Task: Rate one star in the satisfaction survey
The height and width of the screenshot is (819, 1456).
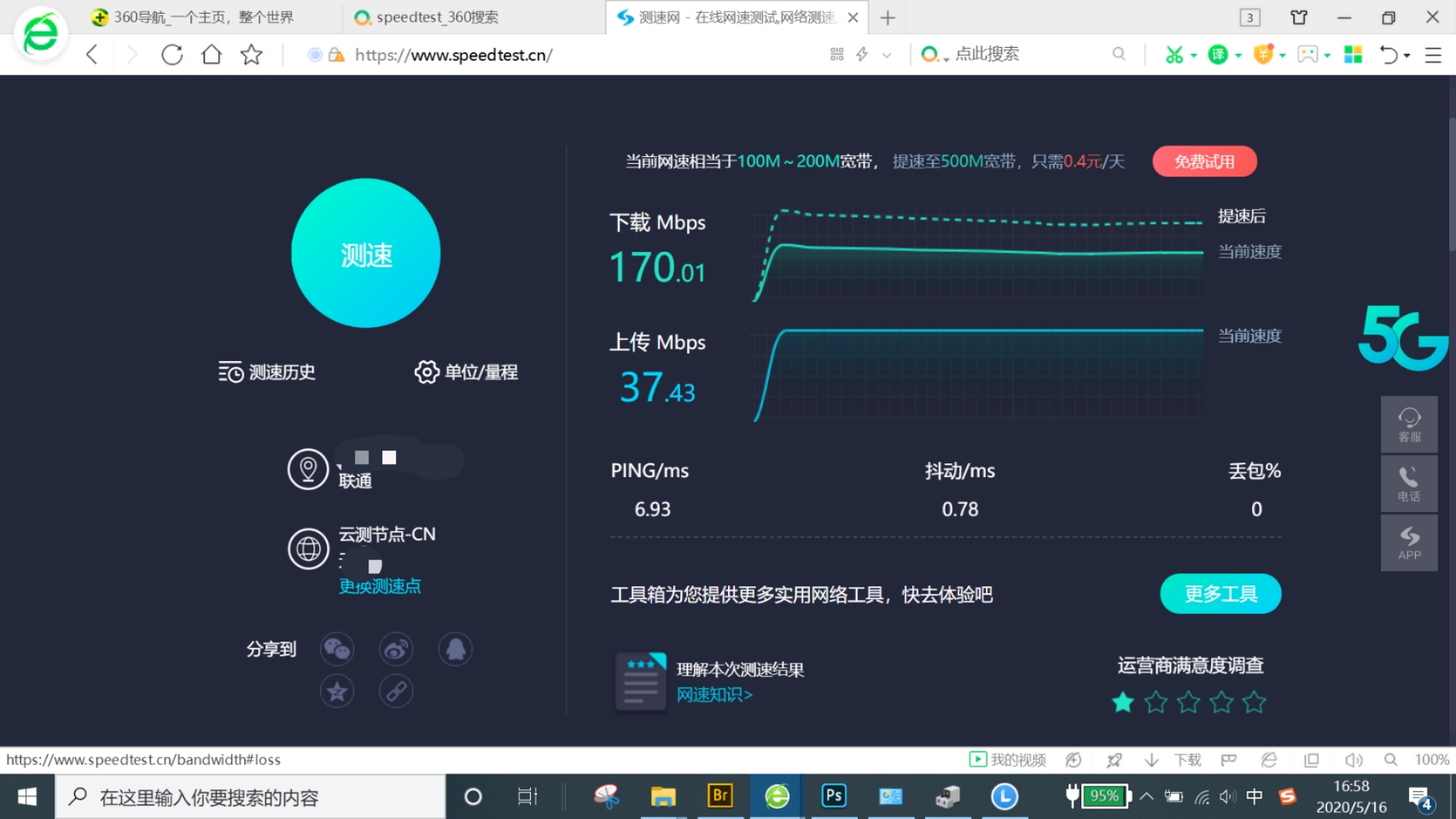Action: [x=1122, y=701]
